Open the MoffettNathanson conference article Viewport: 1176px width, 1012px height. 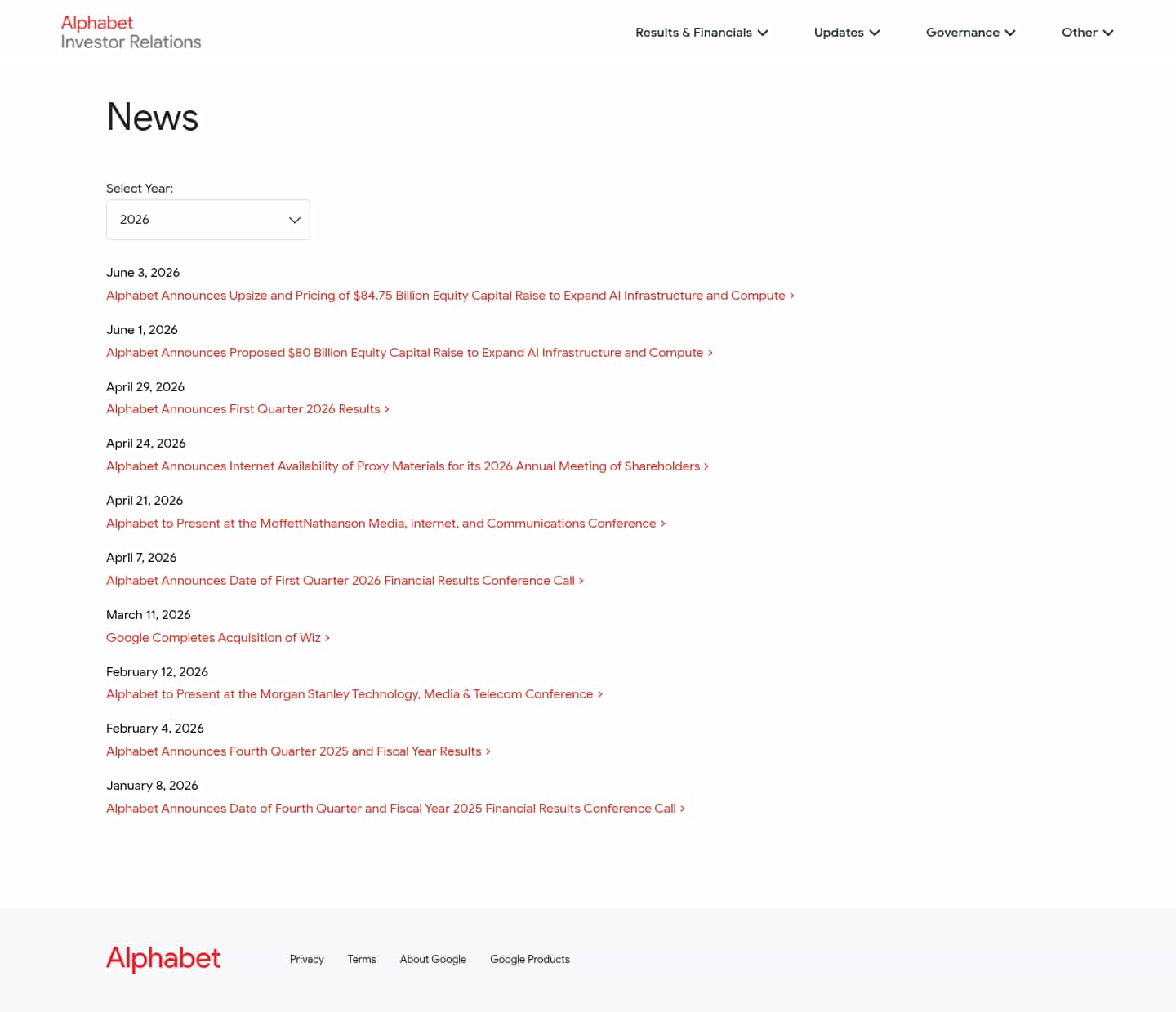[385, 524]
